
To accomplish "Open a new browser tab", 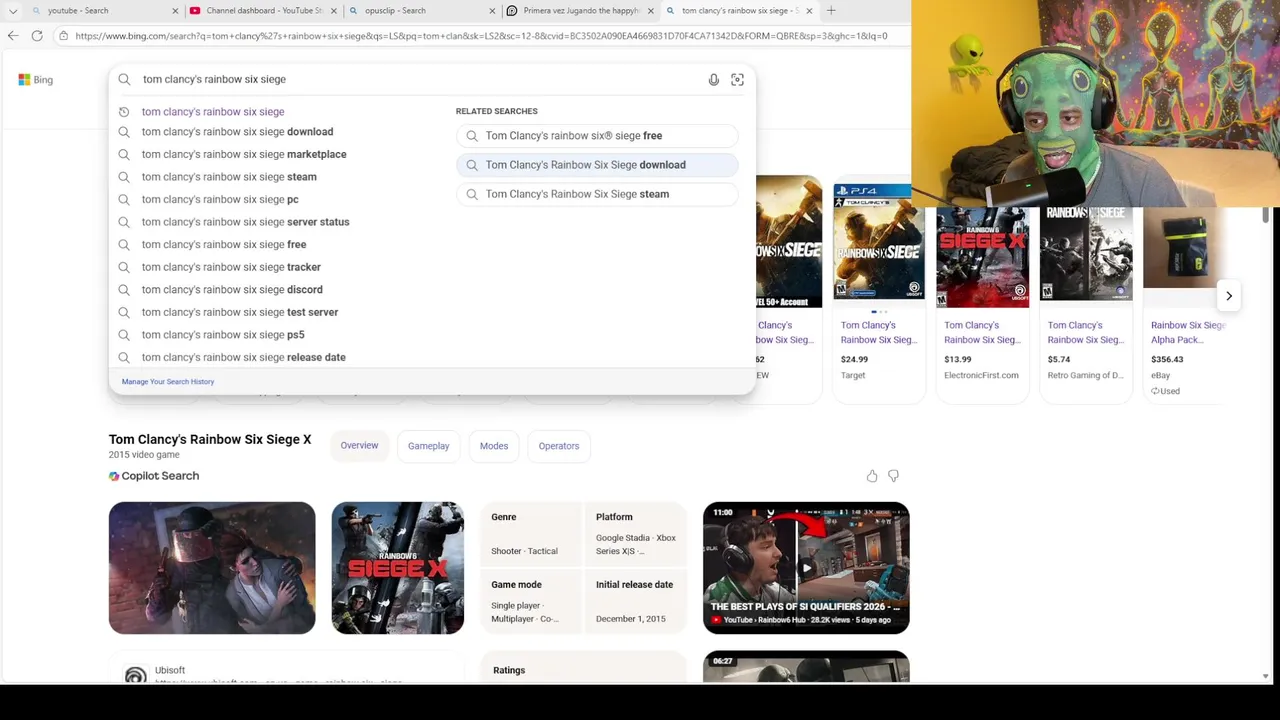I will click(831, 11).
